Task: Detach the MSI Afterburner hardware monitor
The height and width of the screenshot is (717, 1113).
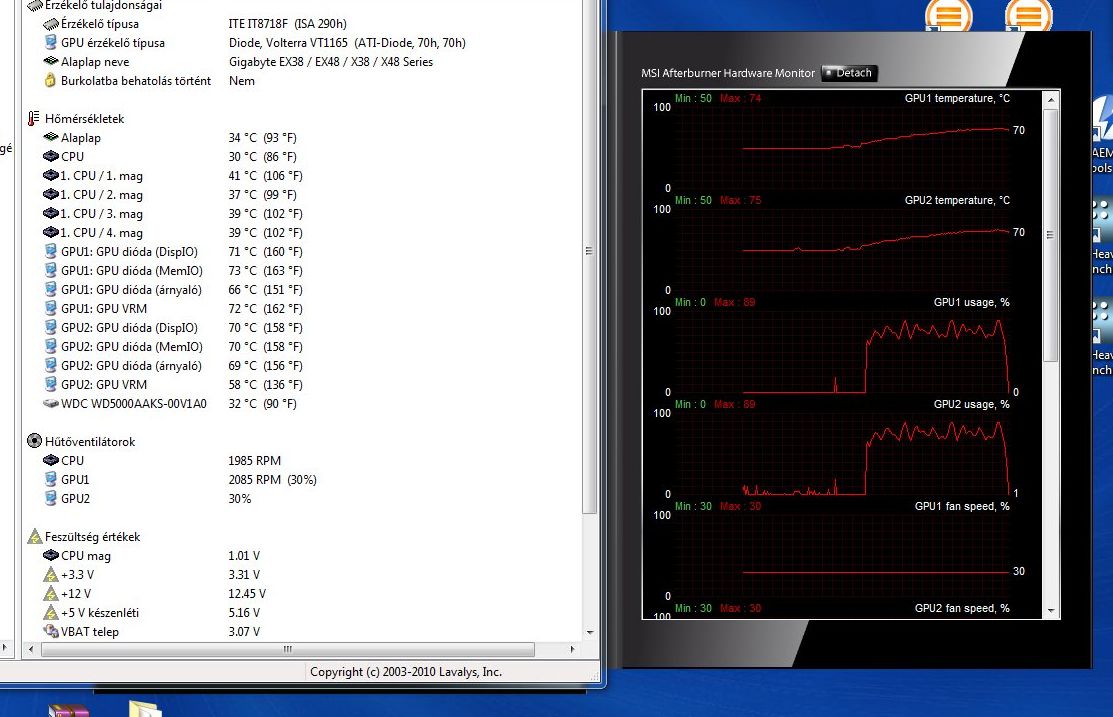Action: [850, 73]
